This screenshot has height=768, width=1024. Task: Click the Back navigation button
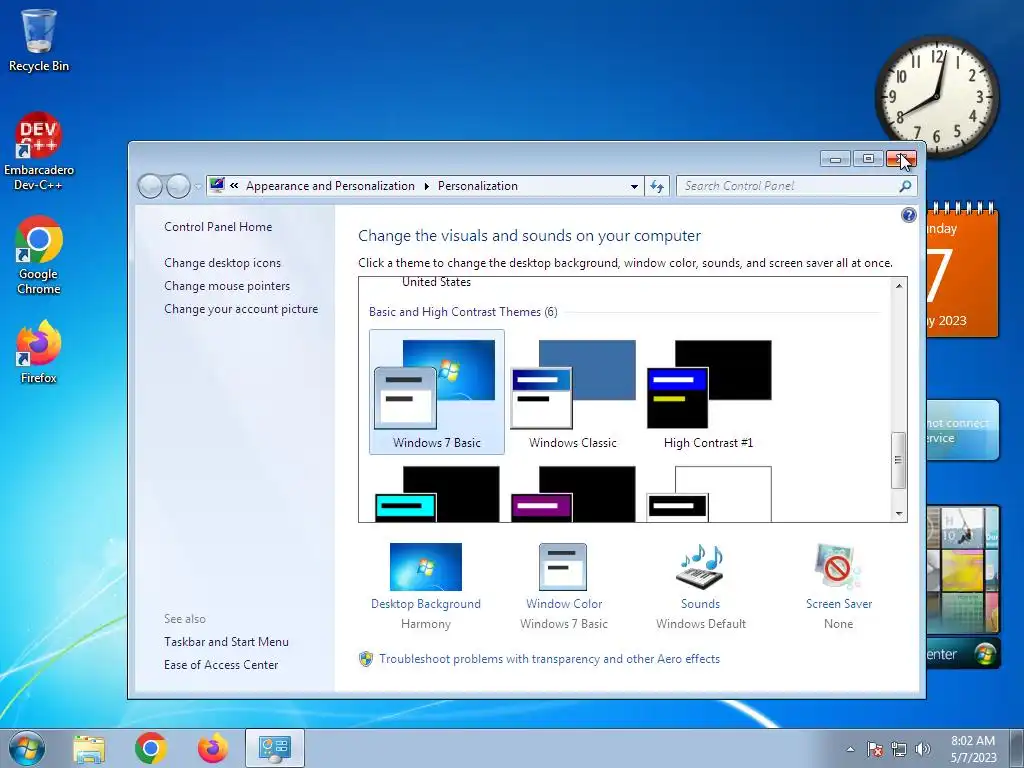[150, 186]
